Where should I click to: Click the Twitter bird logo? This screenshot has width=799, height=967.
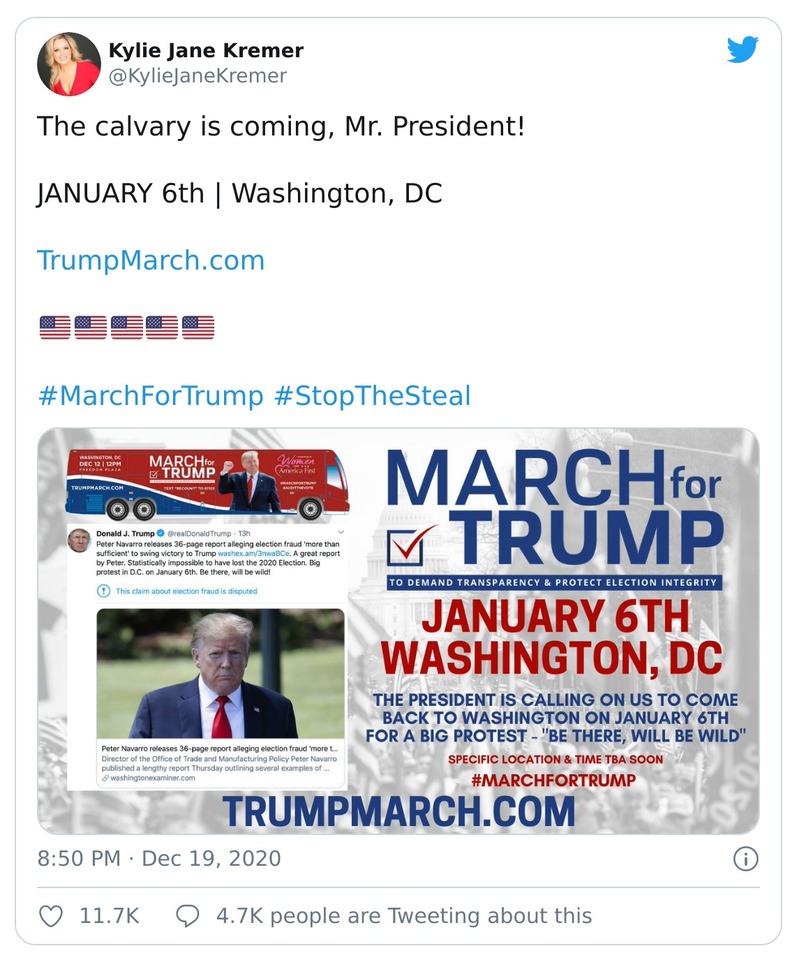tap(744, 49)
